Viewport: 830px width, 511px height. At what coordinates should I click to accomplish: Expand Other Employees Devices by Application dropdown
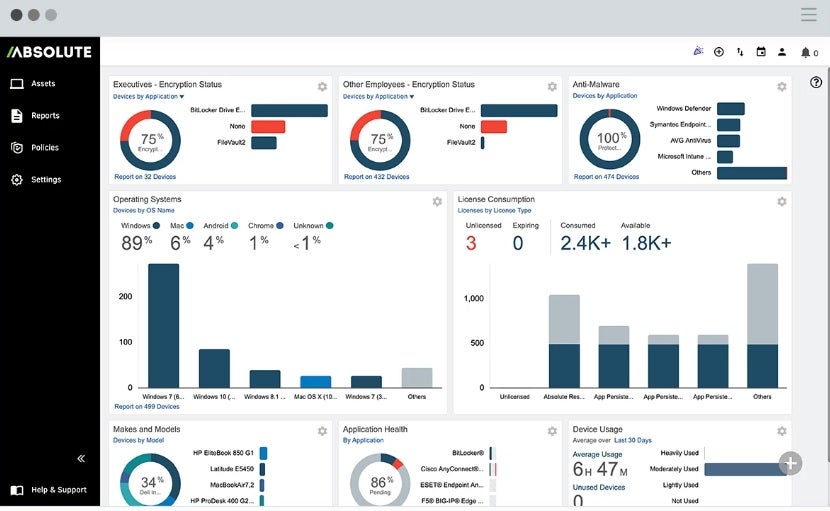[378, 96]
